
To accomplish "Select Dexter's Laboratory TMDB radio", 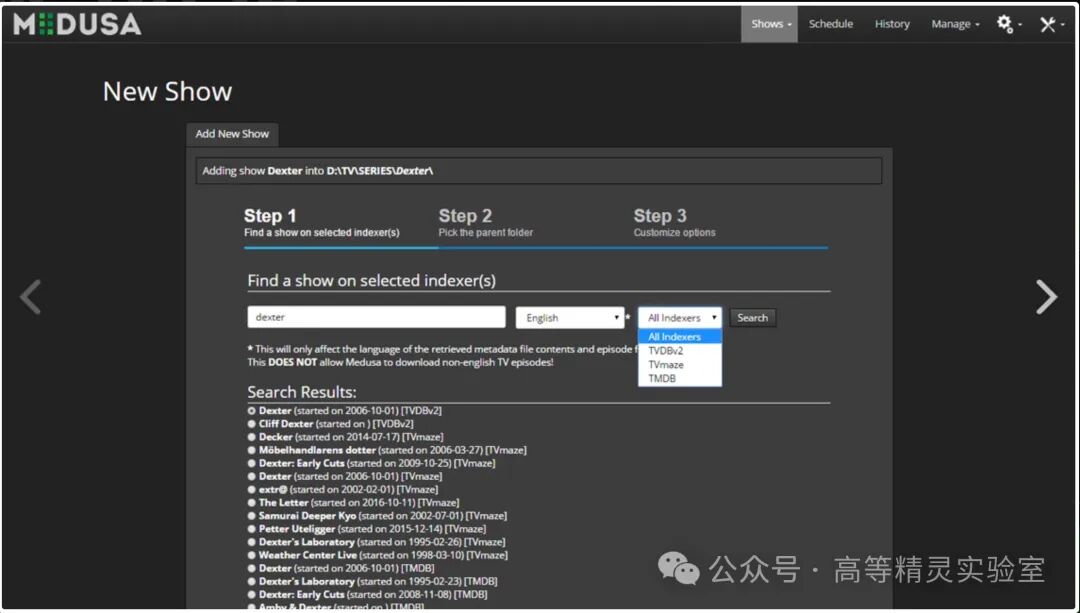I will point(251,581).
